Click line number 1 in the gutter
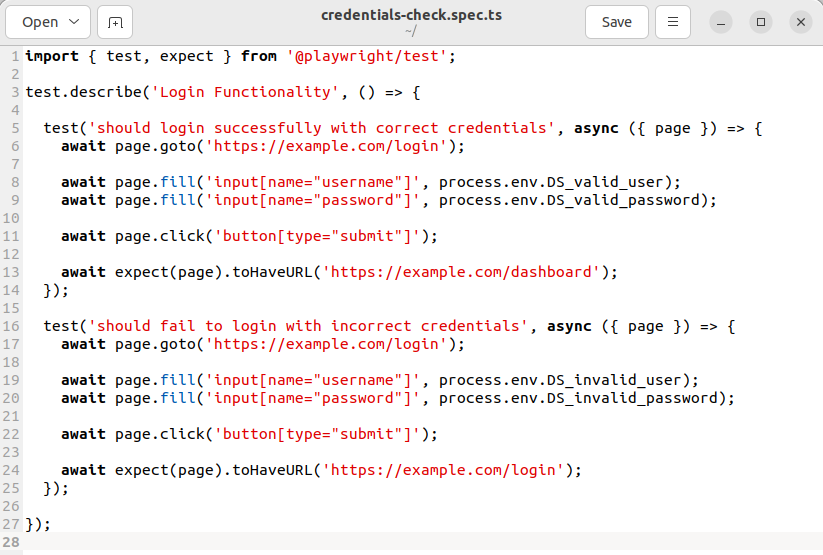 pos(14,56)
